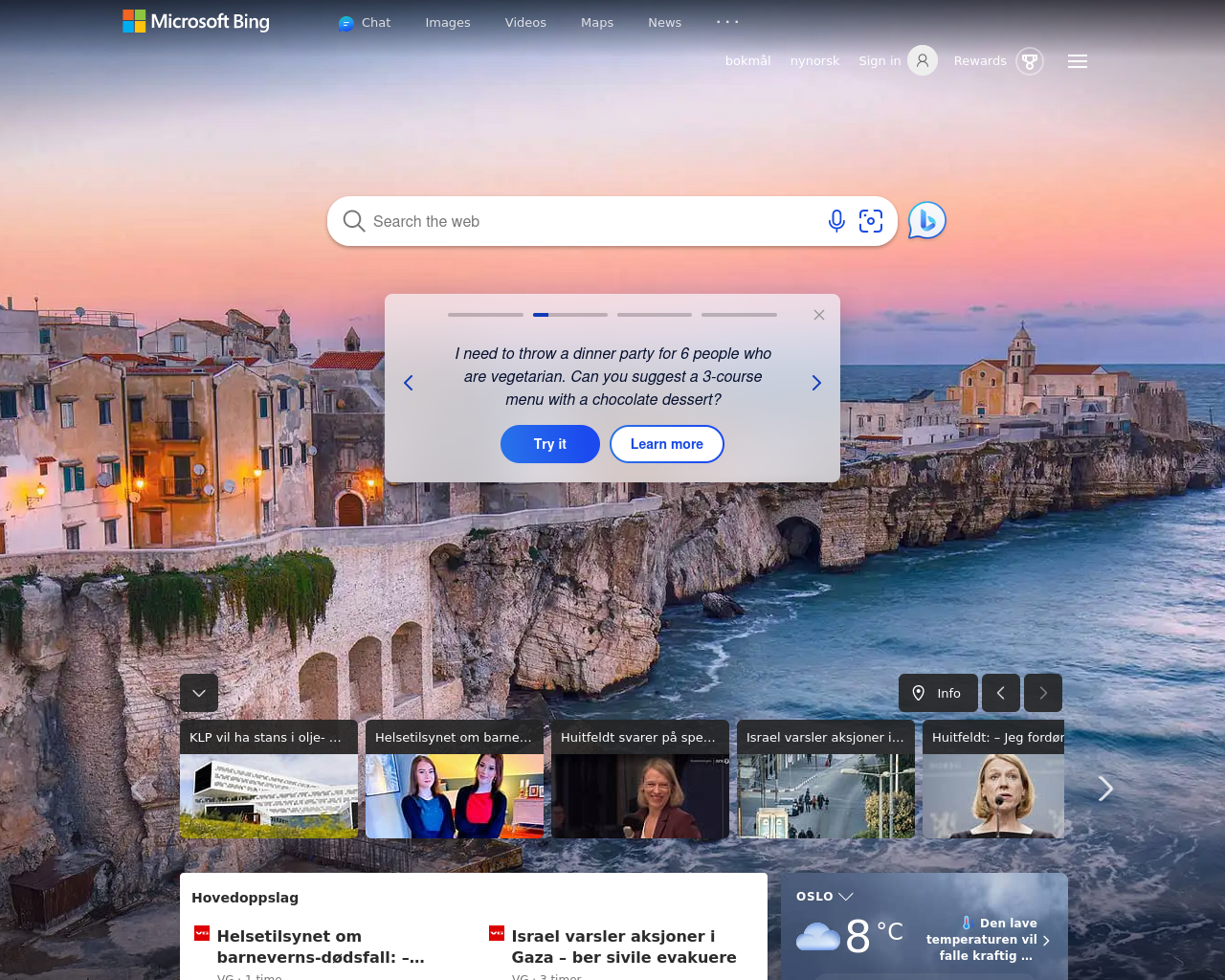Image resolution: width=1225 pixels, height=980 pixels.
Task: Open Huitfeldt: – Jeg fordør news card
Action: (993, 779)
